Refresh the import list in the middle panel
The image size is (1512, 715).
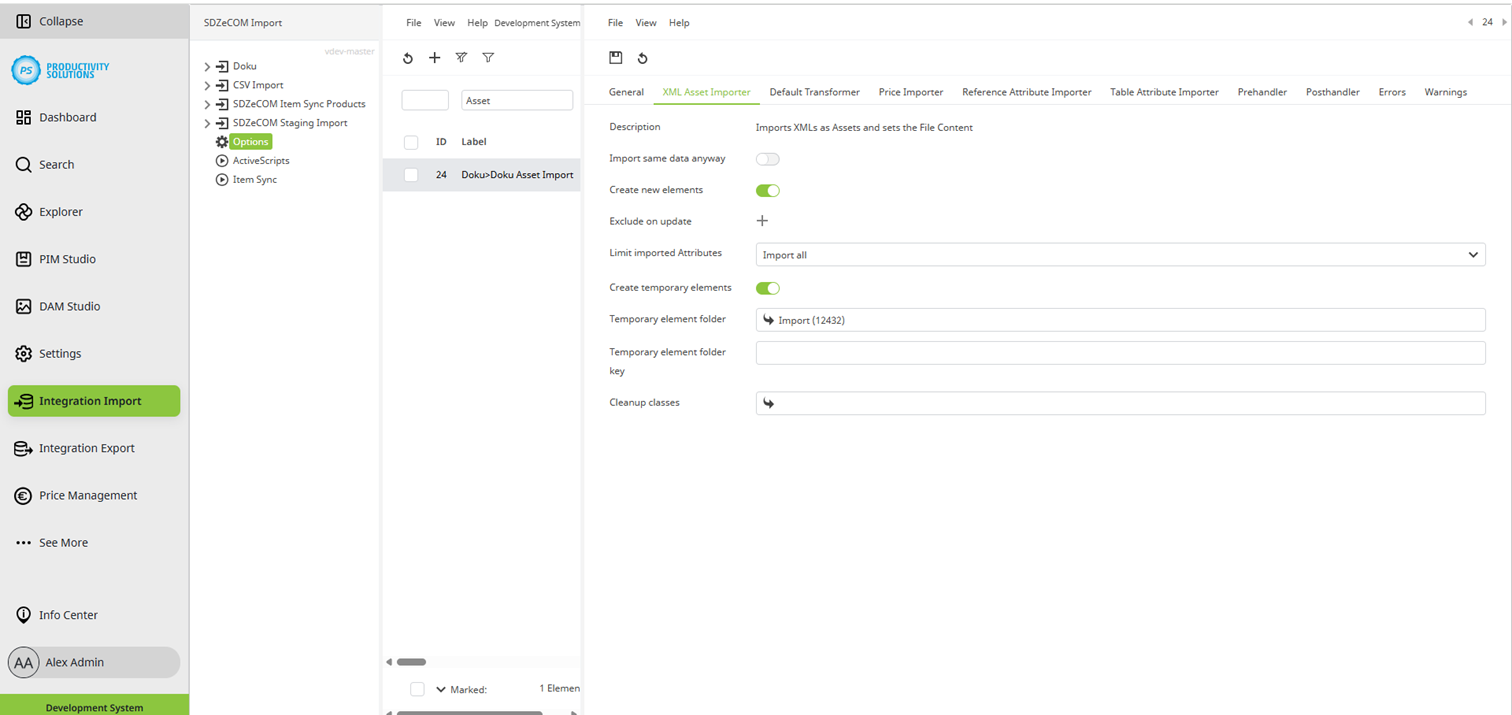click(407, 58)
